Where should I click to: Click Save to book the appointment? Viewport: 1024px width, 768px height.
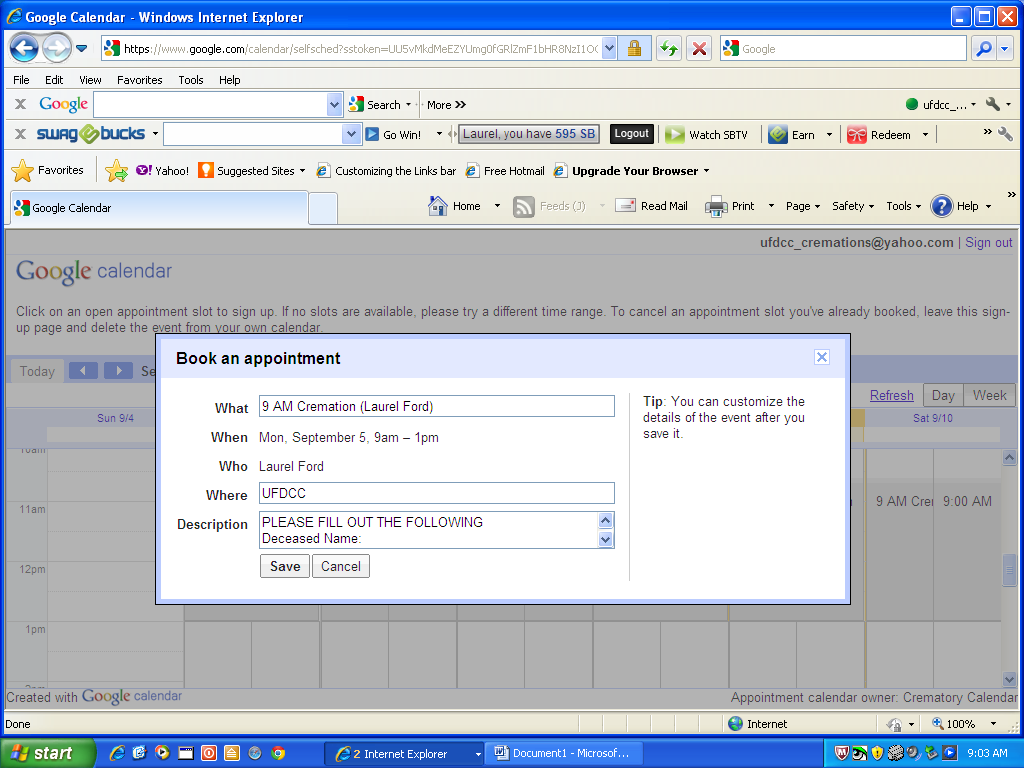pyautogui.click(x=285, y=566)
